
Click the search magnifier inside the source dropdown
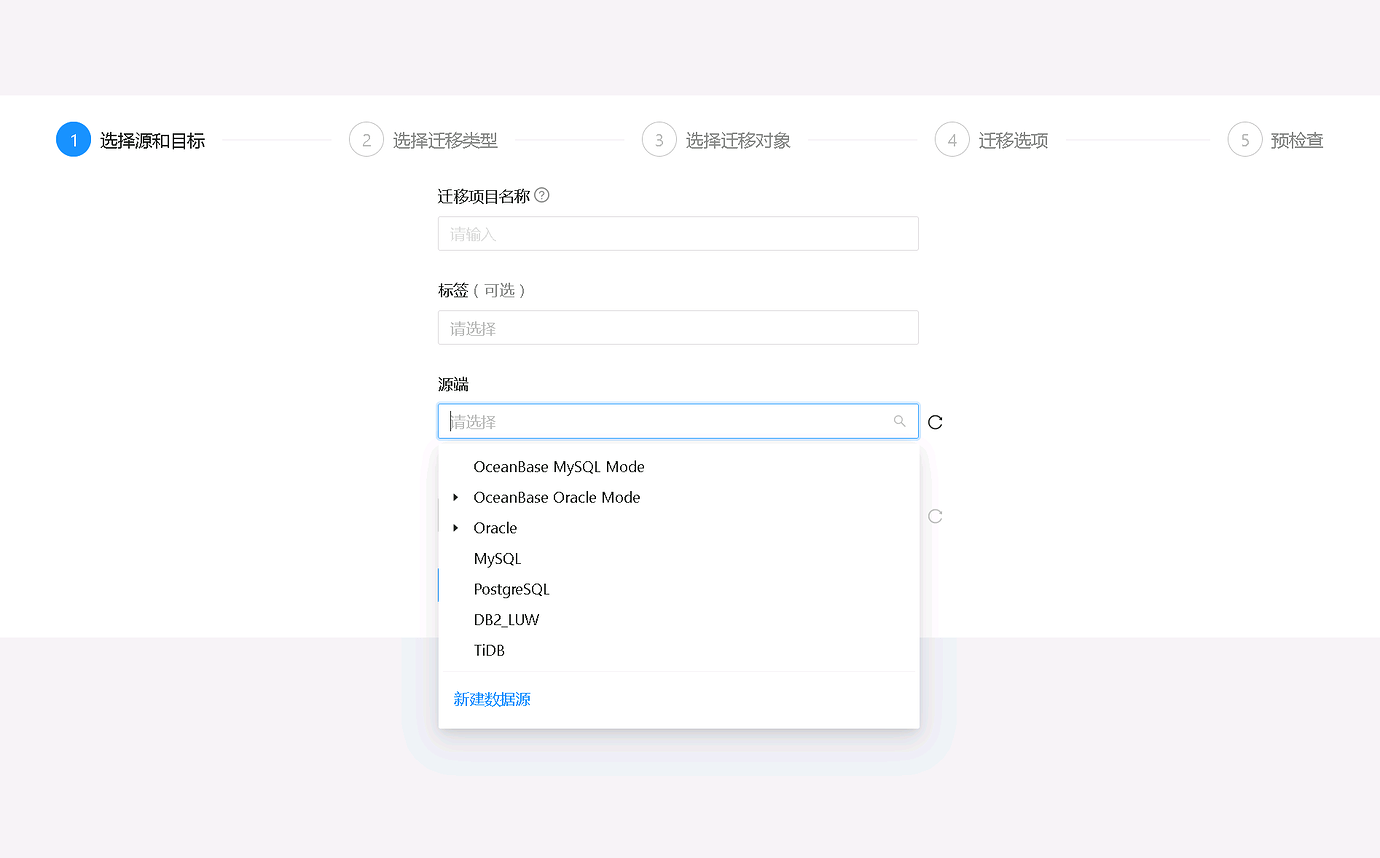898,421
